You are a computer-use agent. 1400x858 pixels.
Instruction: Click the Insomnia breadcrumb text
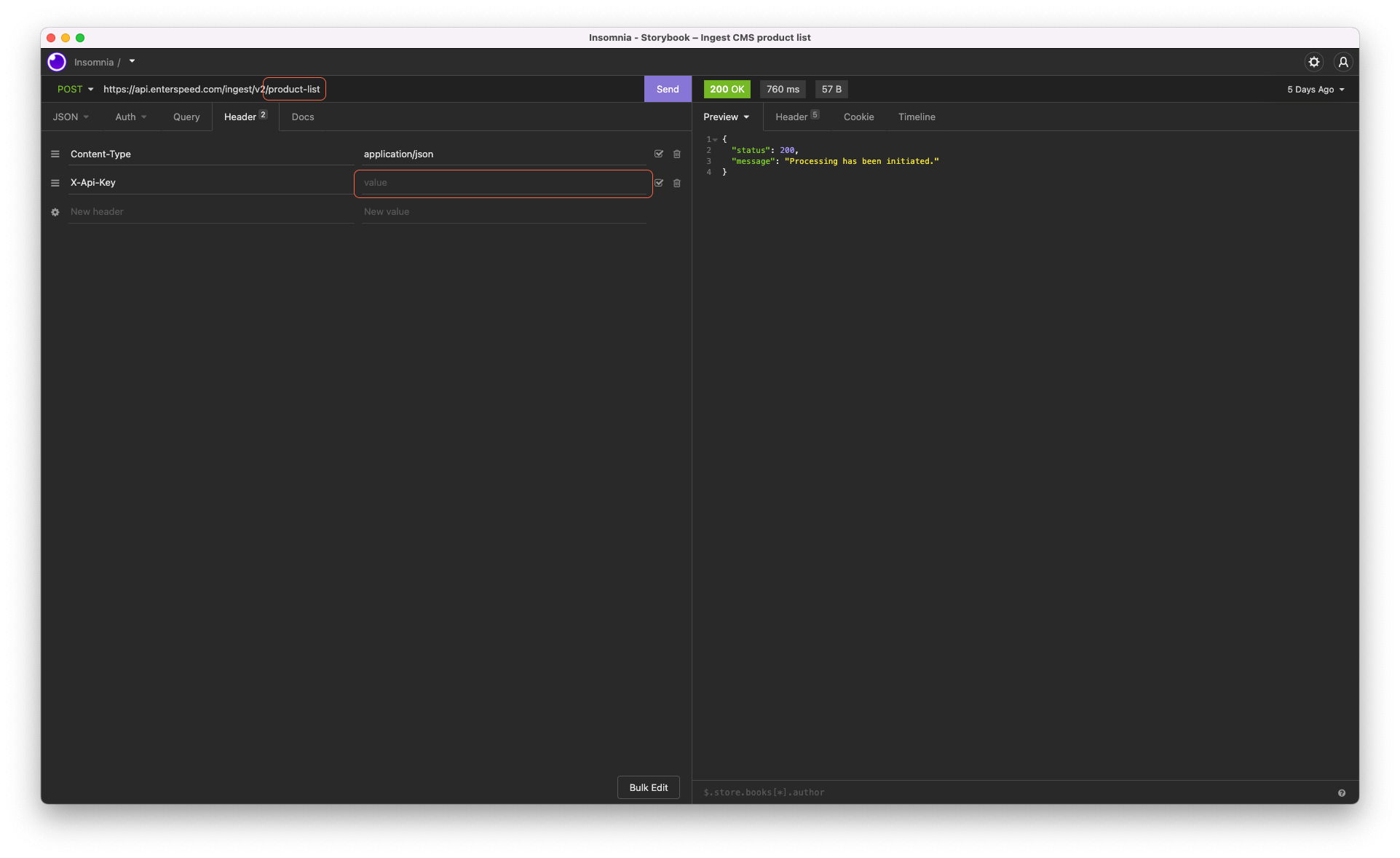(94, 62)
